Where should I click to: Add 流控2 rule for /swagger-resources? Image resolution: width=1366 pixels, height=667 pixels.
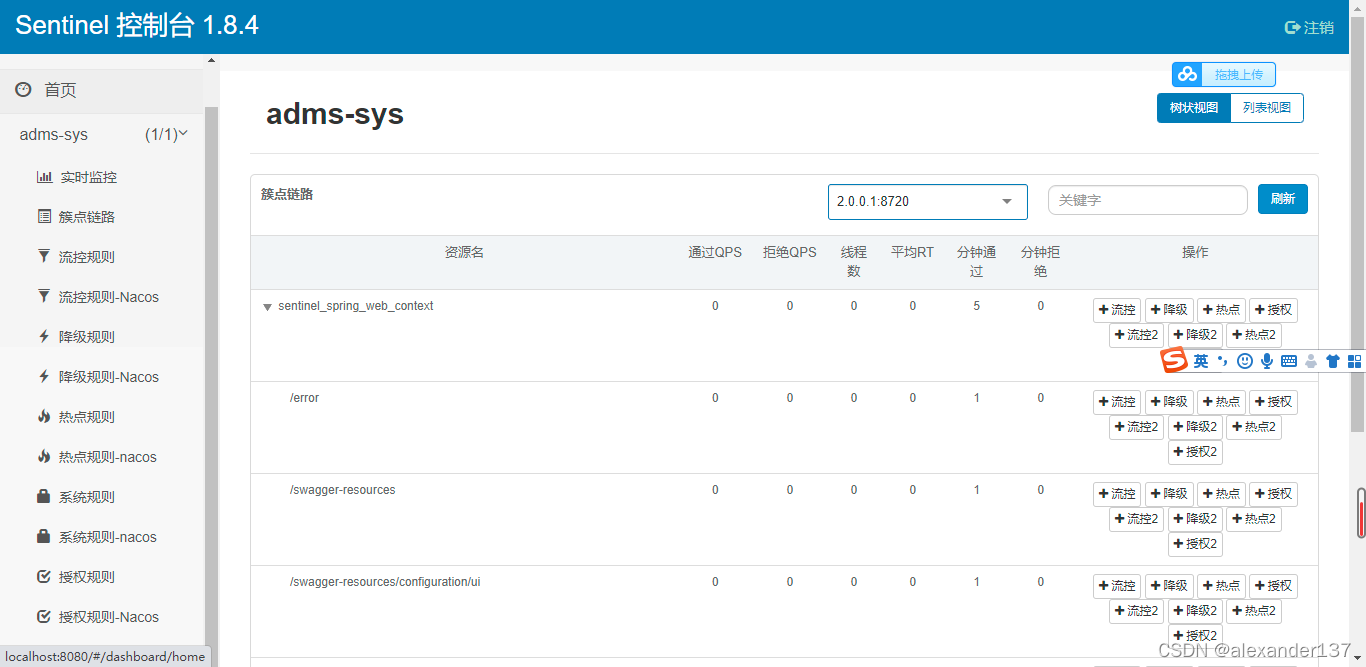click(x=1137, y=519)
